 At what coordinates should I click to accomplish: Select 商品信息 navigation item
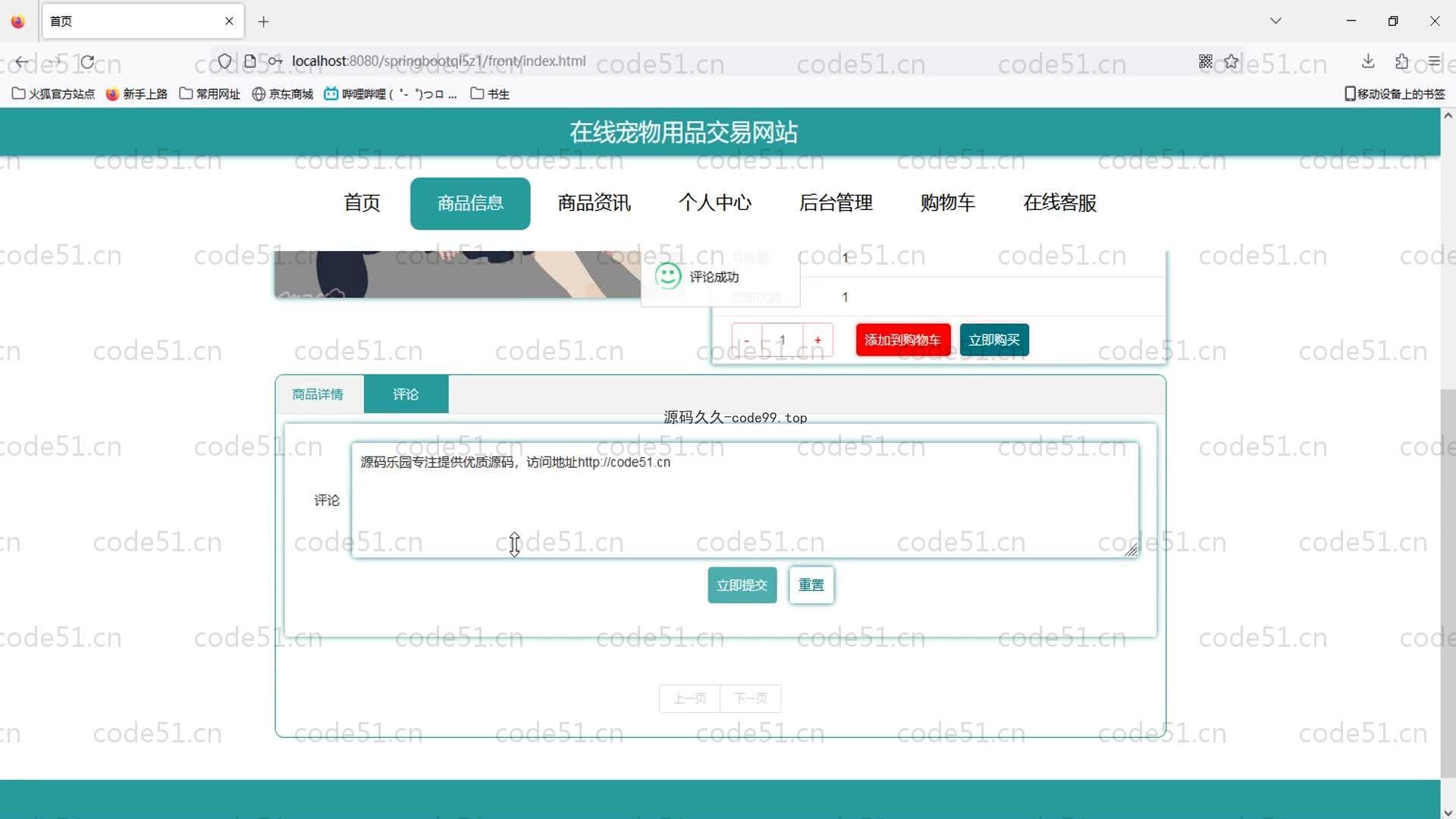470,203
